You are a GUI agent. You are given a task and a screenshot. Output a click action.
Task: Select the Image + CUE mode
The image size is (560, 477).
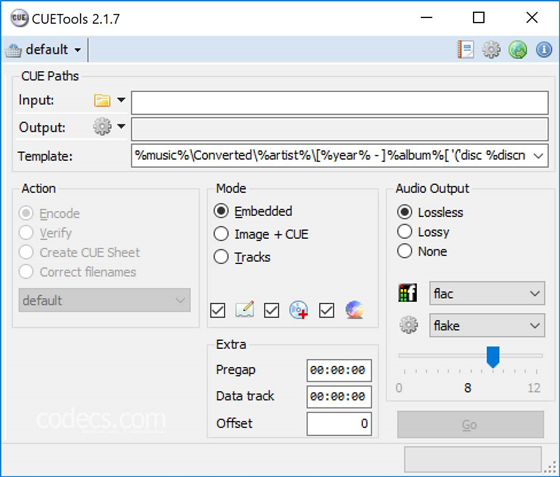[x=261, y=234]
